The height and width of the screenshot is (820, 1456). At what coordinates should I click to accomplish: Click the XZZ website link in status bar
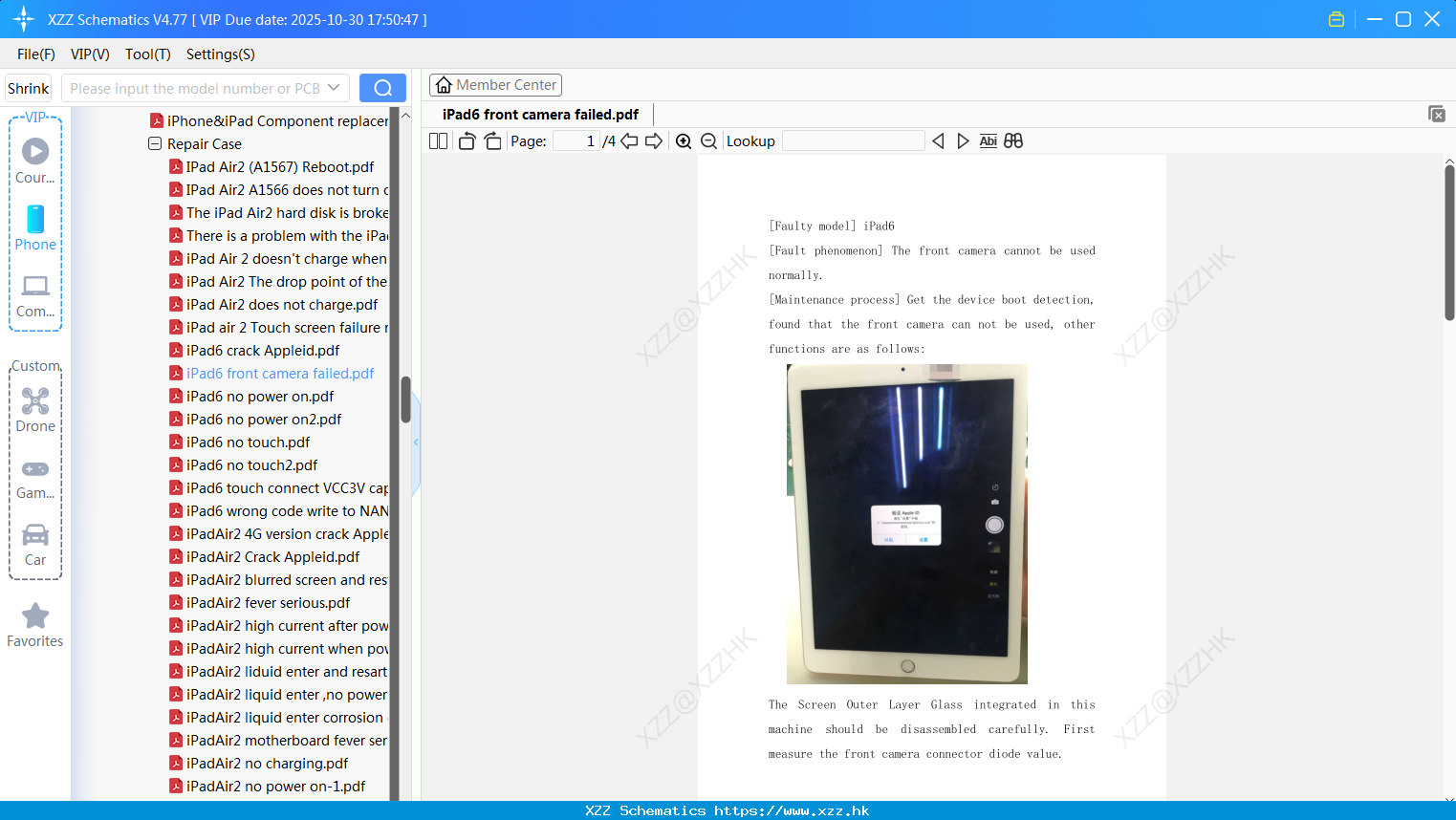click(x=792, y=810)
